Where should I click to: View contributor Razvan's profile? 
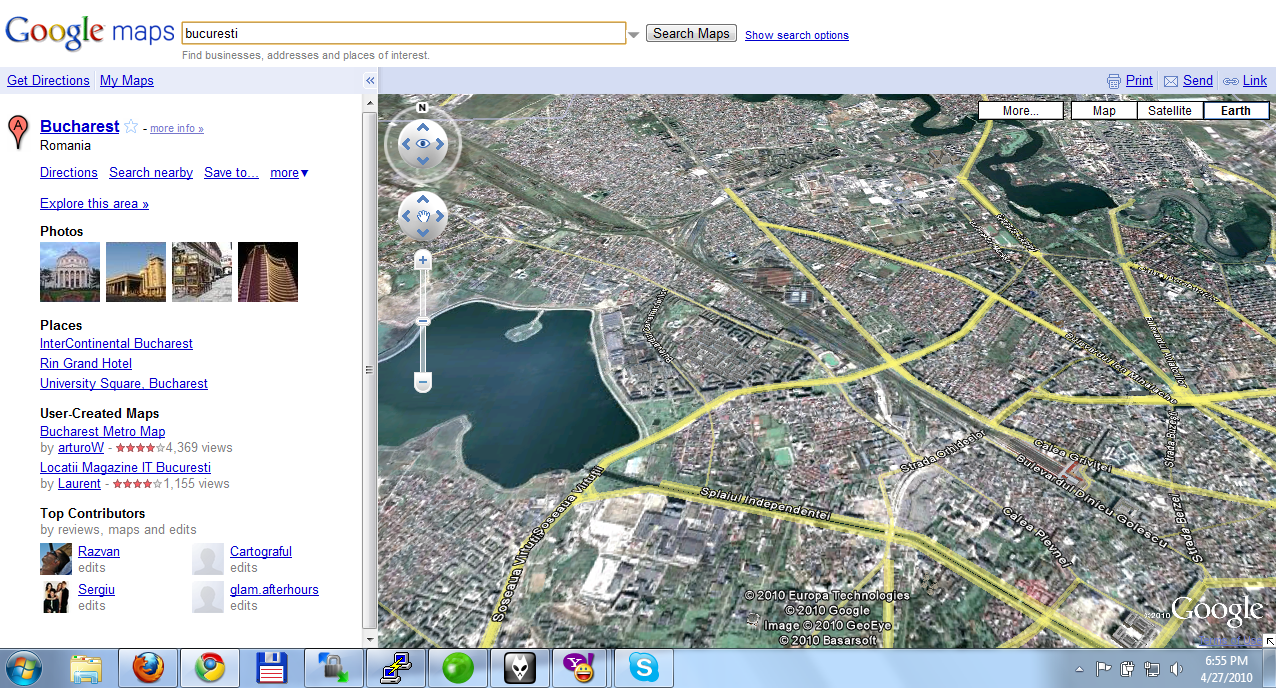[x=99, y=552]
